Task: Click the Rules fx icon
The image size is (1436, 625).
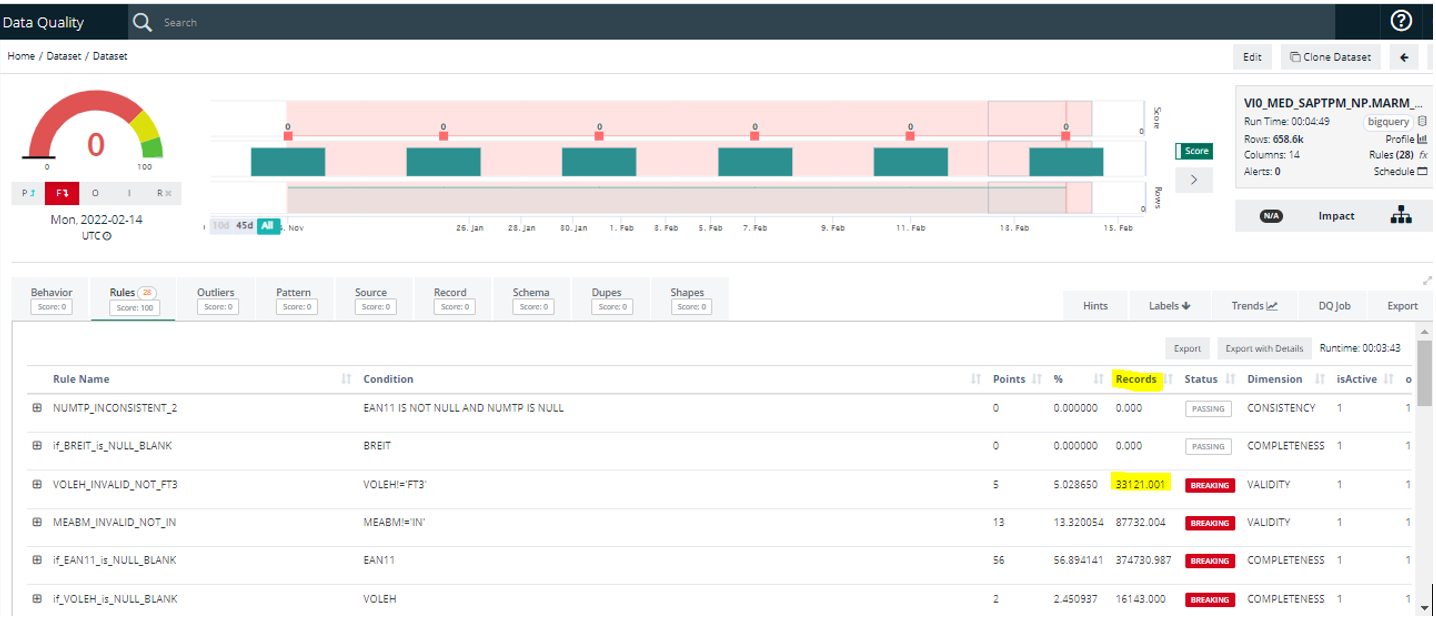Action: (x=1422, y=155)
